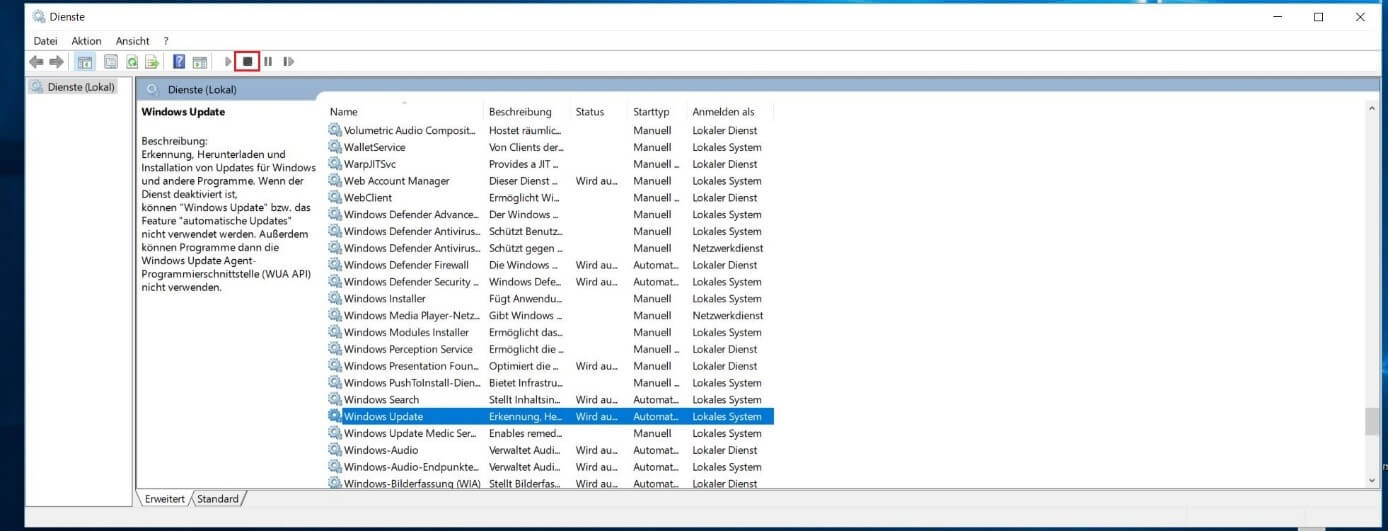Select the Windows PushToInstall-Dien... service name
Image resolution: width=1388 pixels, height=531 pixels.
coord(412,383)
